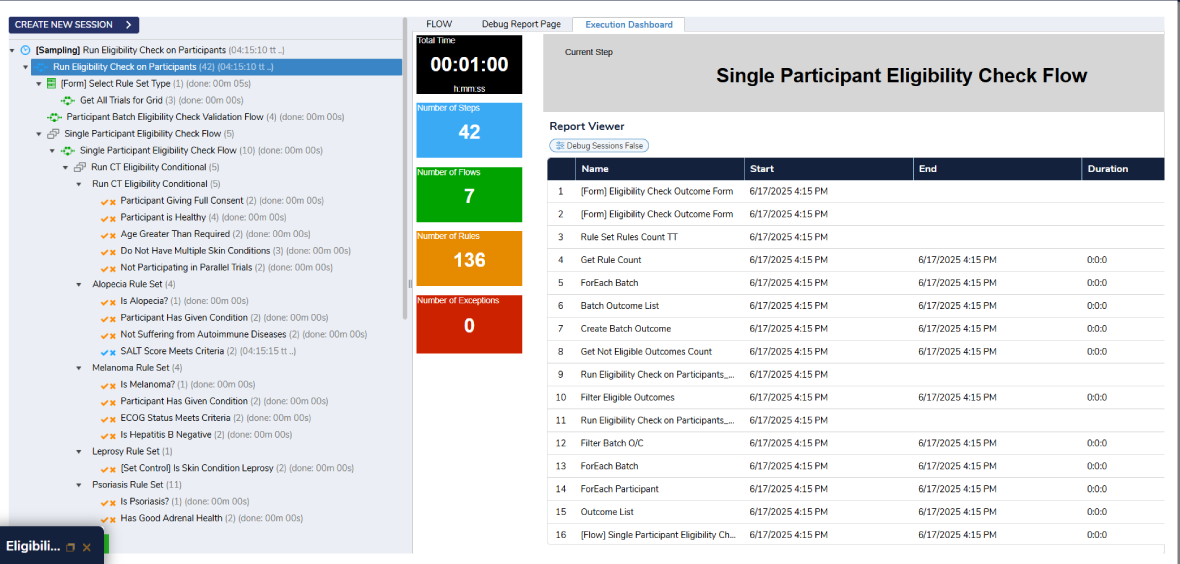This screenshot has width=1180, height=564.
Task: Collapse the Psoriasis Rule Set node
Action: point(80,485)
